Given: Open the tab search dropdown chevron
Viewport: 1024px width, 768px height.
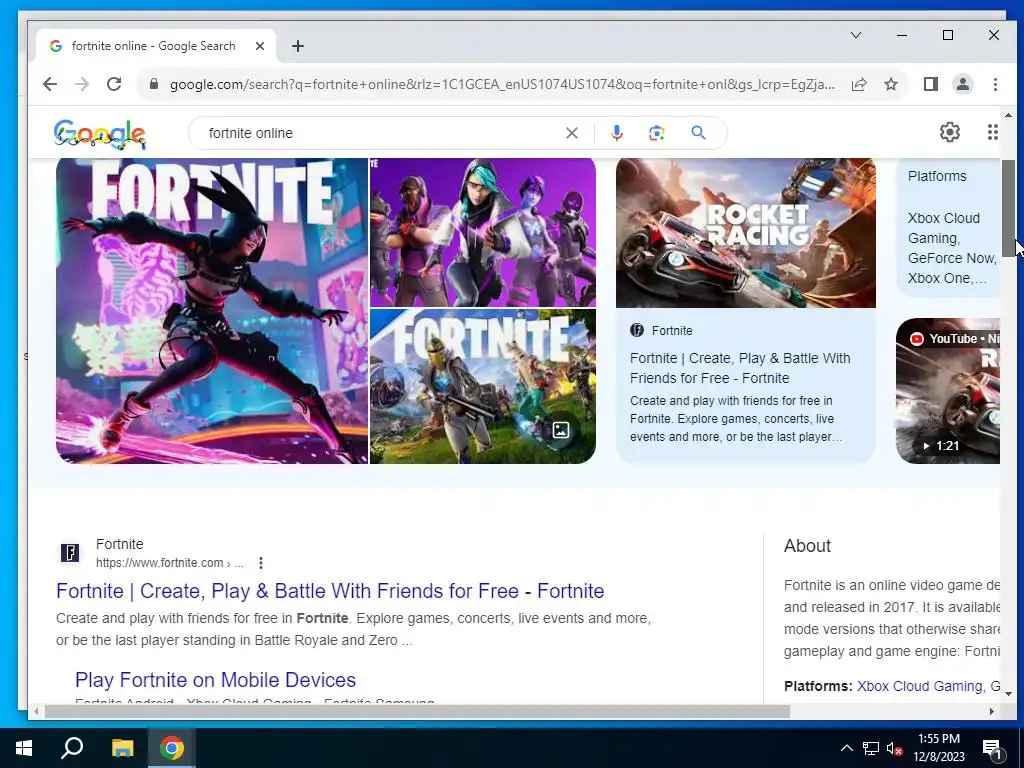Looking at the screenshot, I should coord(856,35).
